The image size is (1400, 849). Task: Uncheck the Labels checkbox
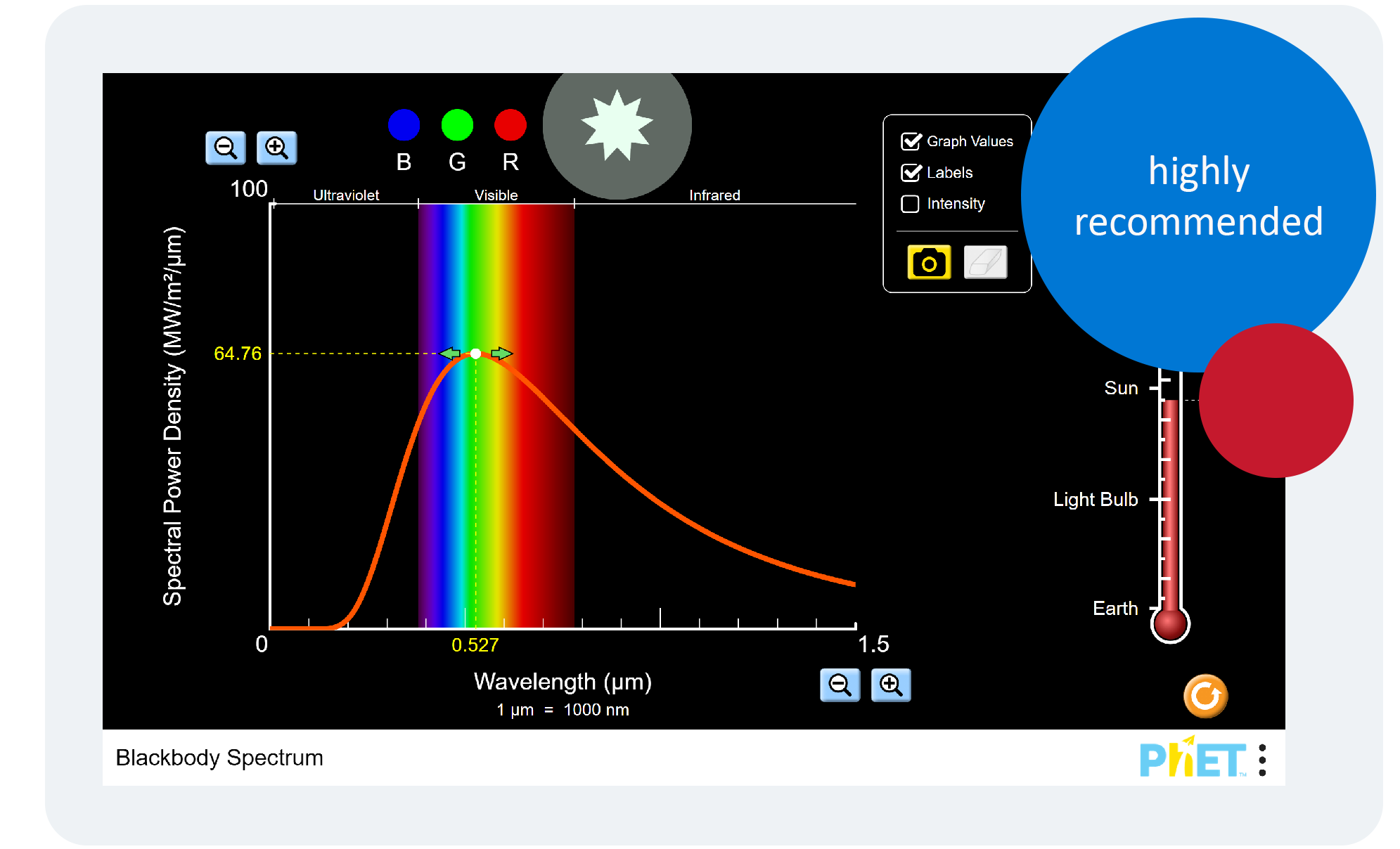pyautogui.click(x=911, y=172)
